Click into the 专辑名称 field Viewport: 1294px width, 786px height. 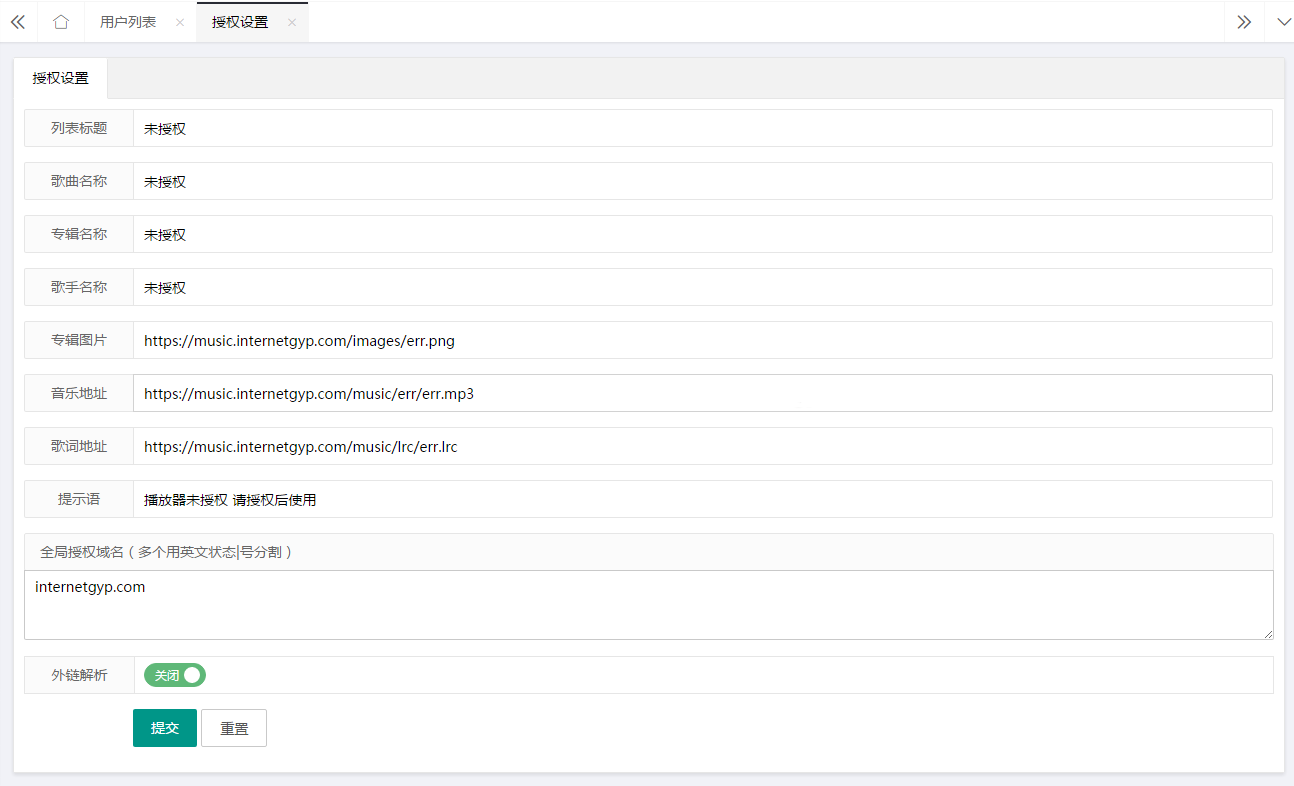click(702, 234)
